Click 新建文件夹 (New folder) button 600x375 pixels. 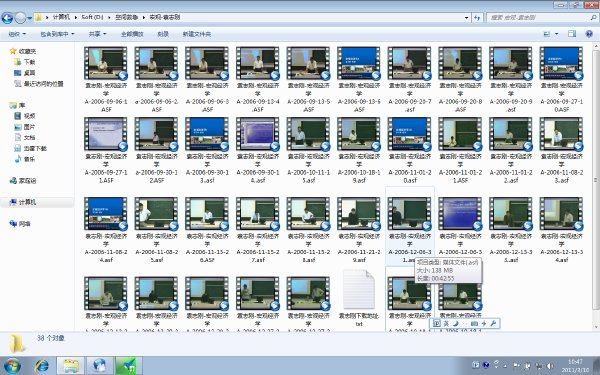tap(197, 34)
